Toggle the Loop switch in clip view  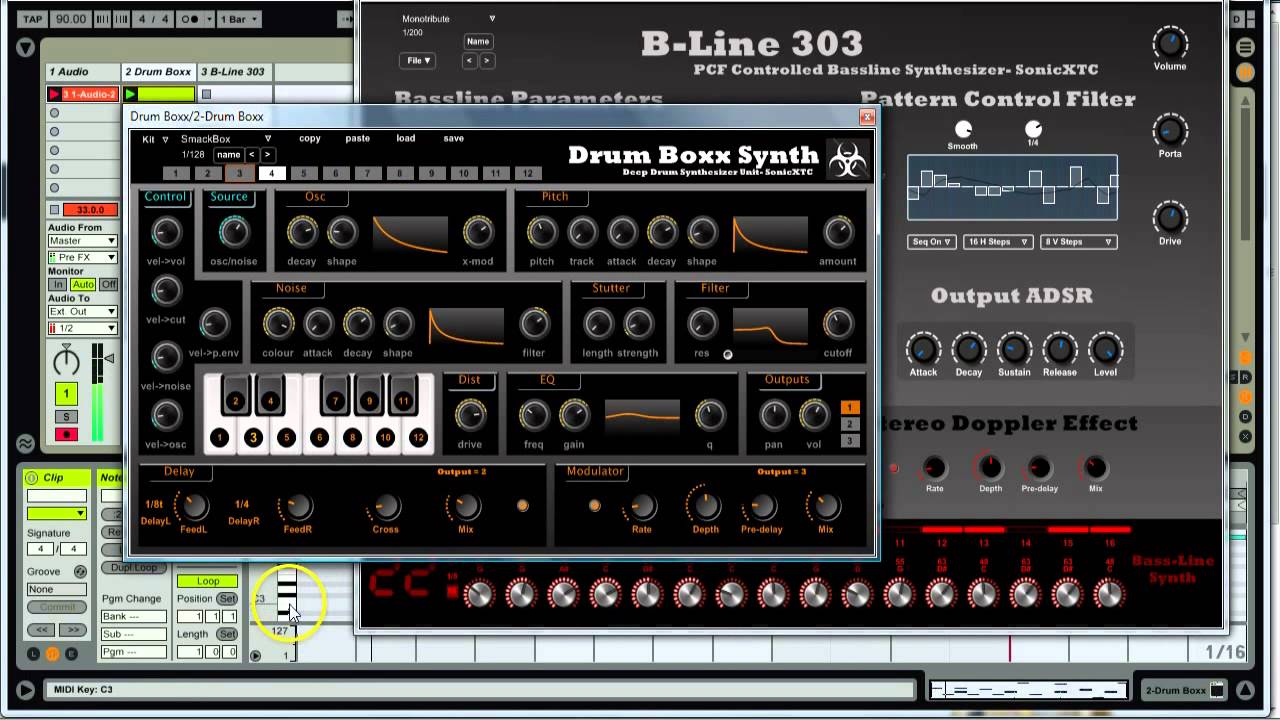point(208,581)
